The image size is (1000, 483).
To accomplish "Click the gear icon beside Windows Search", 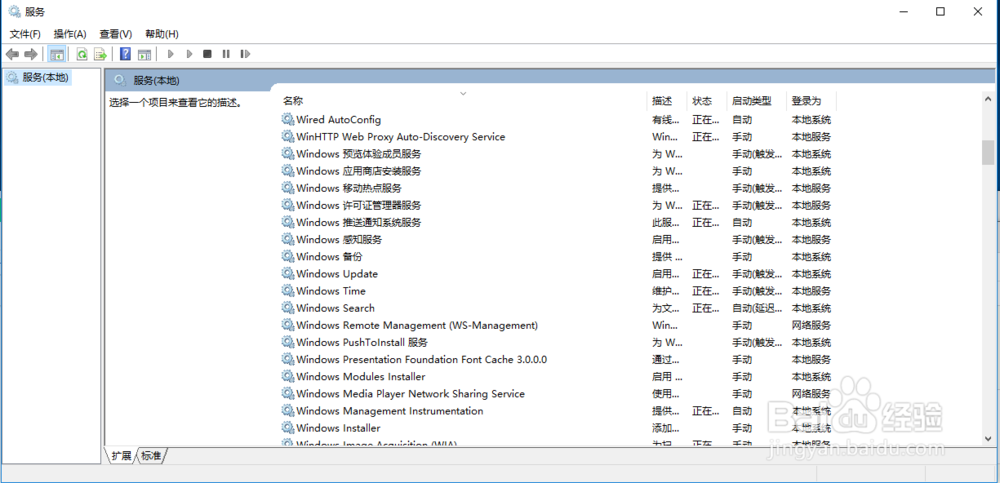I will pyautogui.click(x=288, y=308).
